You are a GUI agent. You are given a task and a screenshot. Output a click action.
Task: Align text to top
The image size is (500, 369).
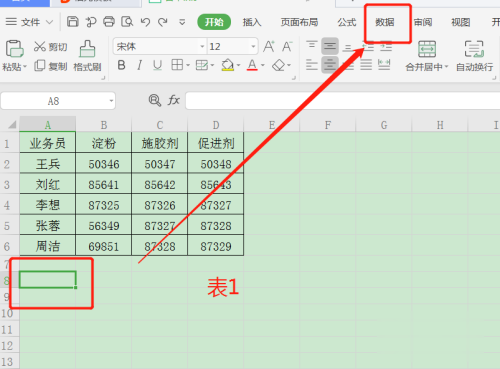312,46
